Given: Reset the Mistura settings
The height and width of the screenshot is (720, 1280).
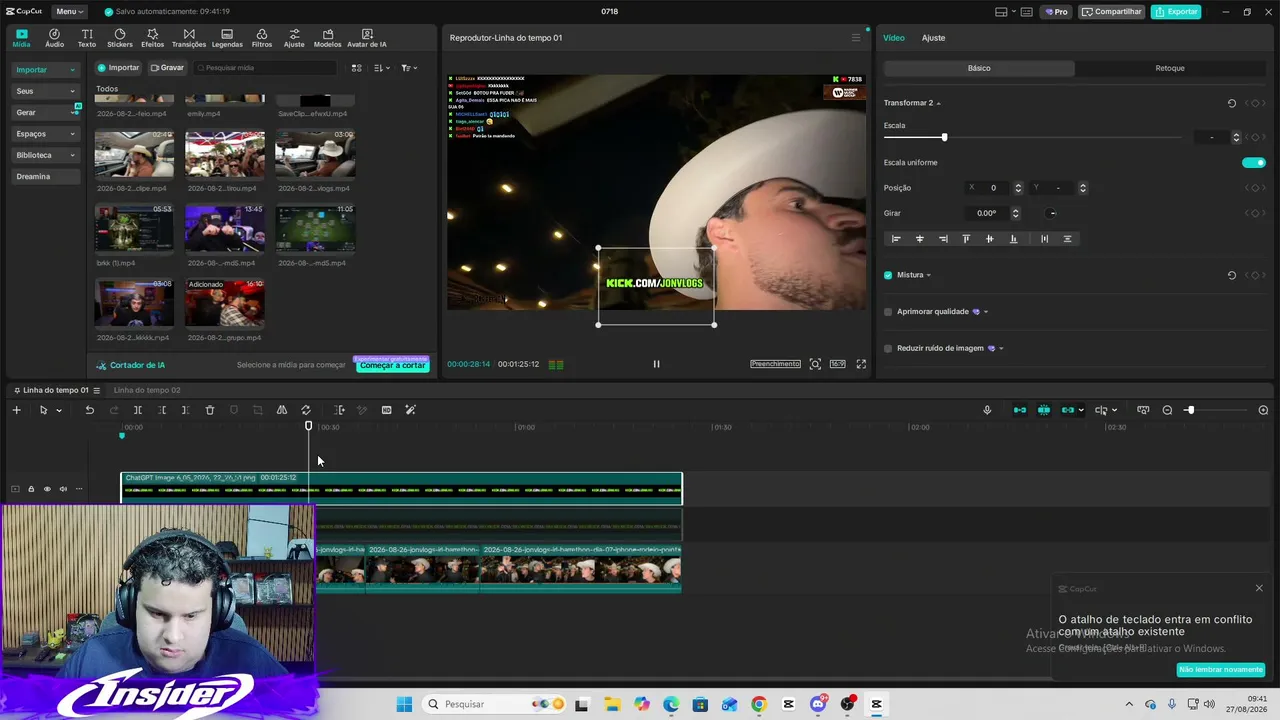Looking at the screenshot, I should click(x=1231, y=275).
